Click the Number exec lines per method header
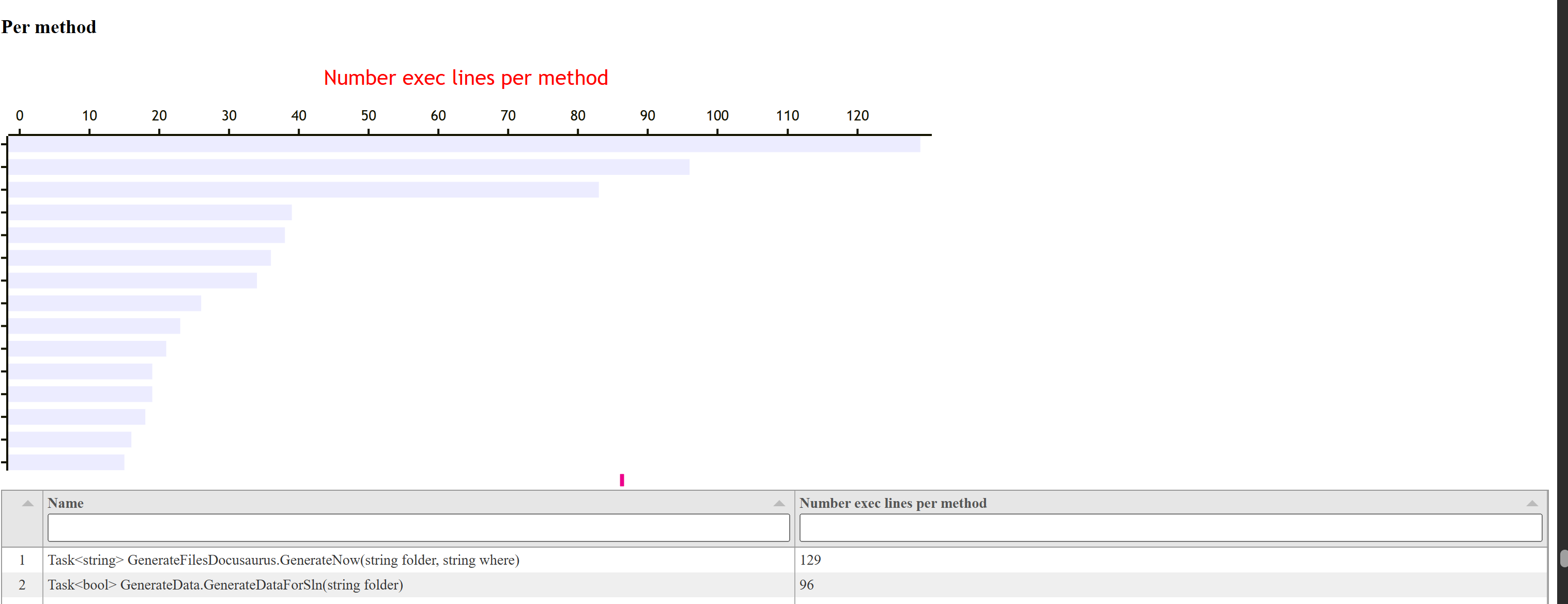 point(893,503)
